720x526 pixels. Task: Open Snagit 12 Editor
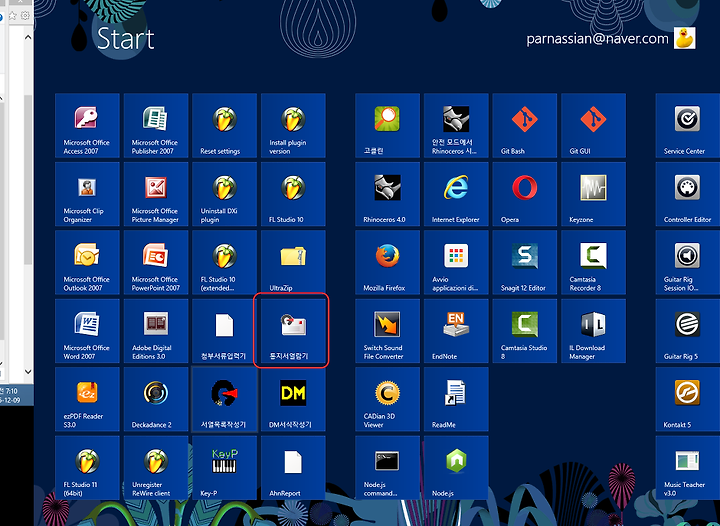524,262
